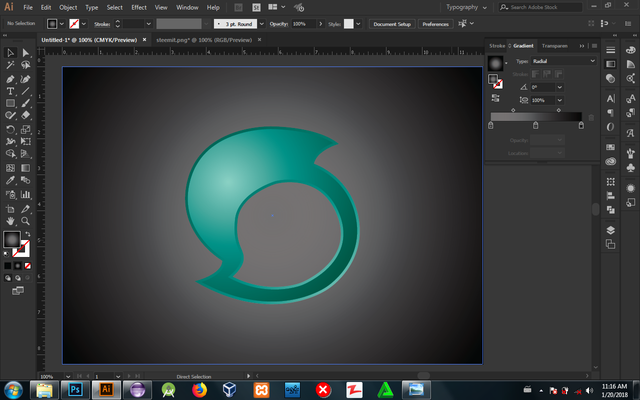Click the middle gradient slider stop
Screen dimensions: 640x400
pos(536,126)
